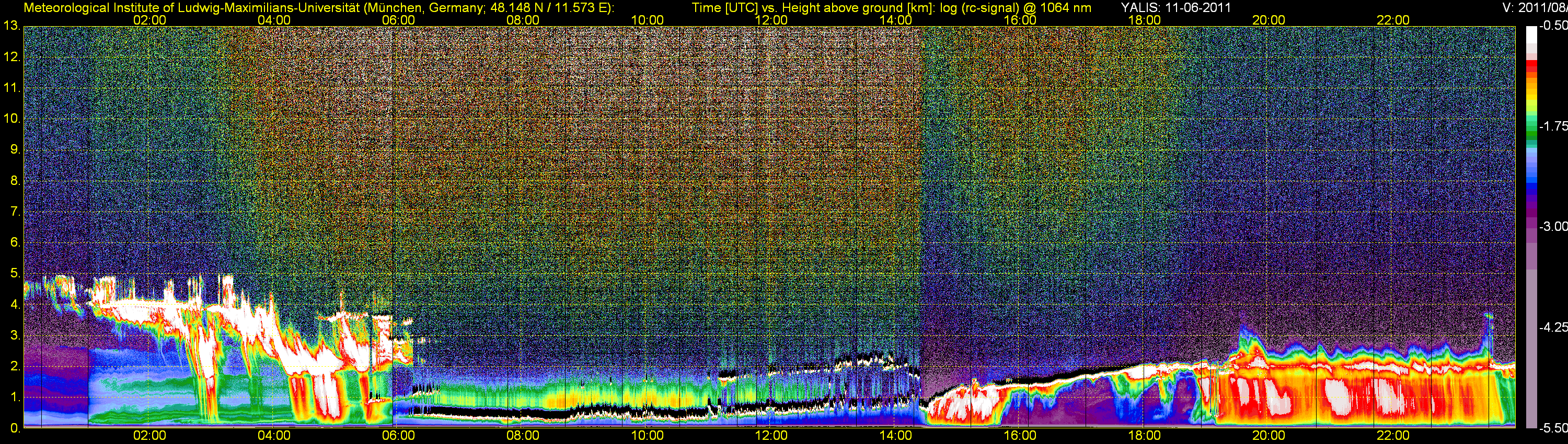Screen dimensions: 1568x444
Task: Click the '7.' height axis label
Action: coord(15,212)
